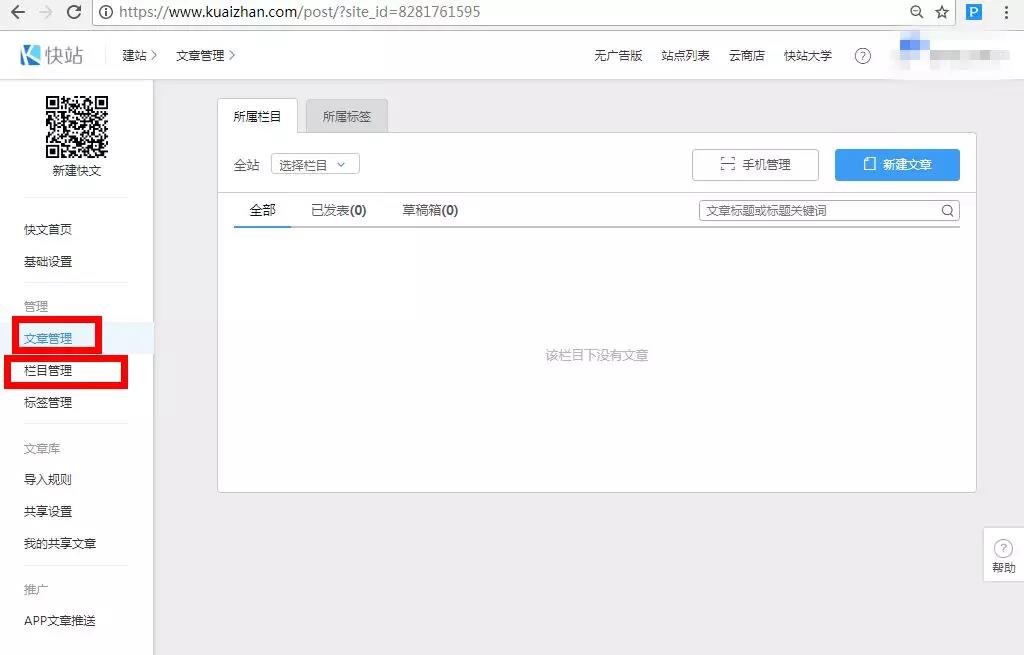Switch to the 所属标签 tab
Screen dimensions: 1024x655
click(x=347, y=116)
